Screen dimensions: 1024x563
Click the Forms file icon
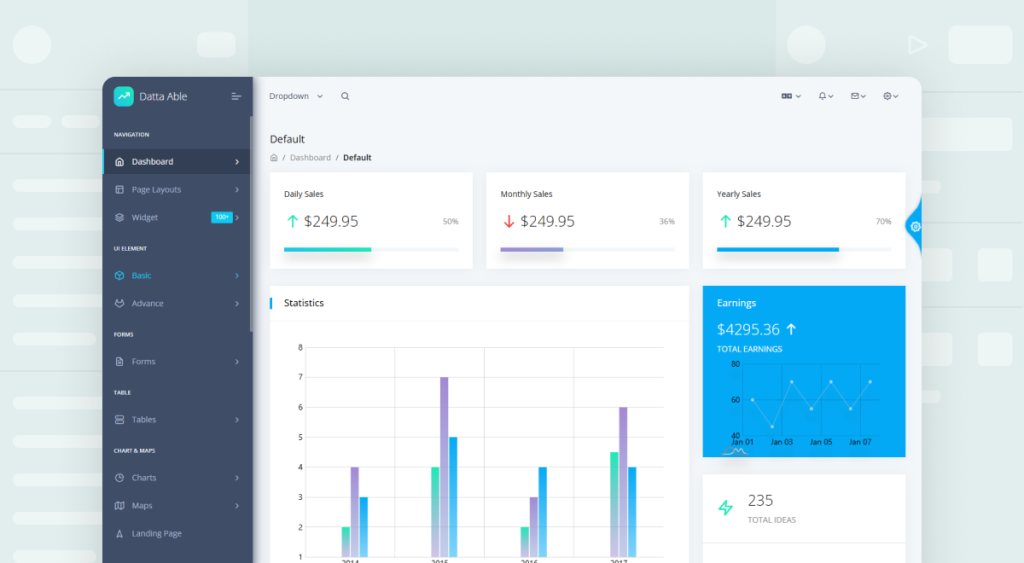[120, 361]
